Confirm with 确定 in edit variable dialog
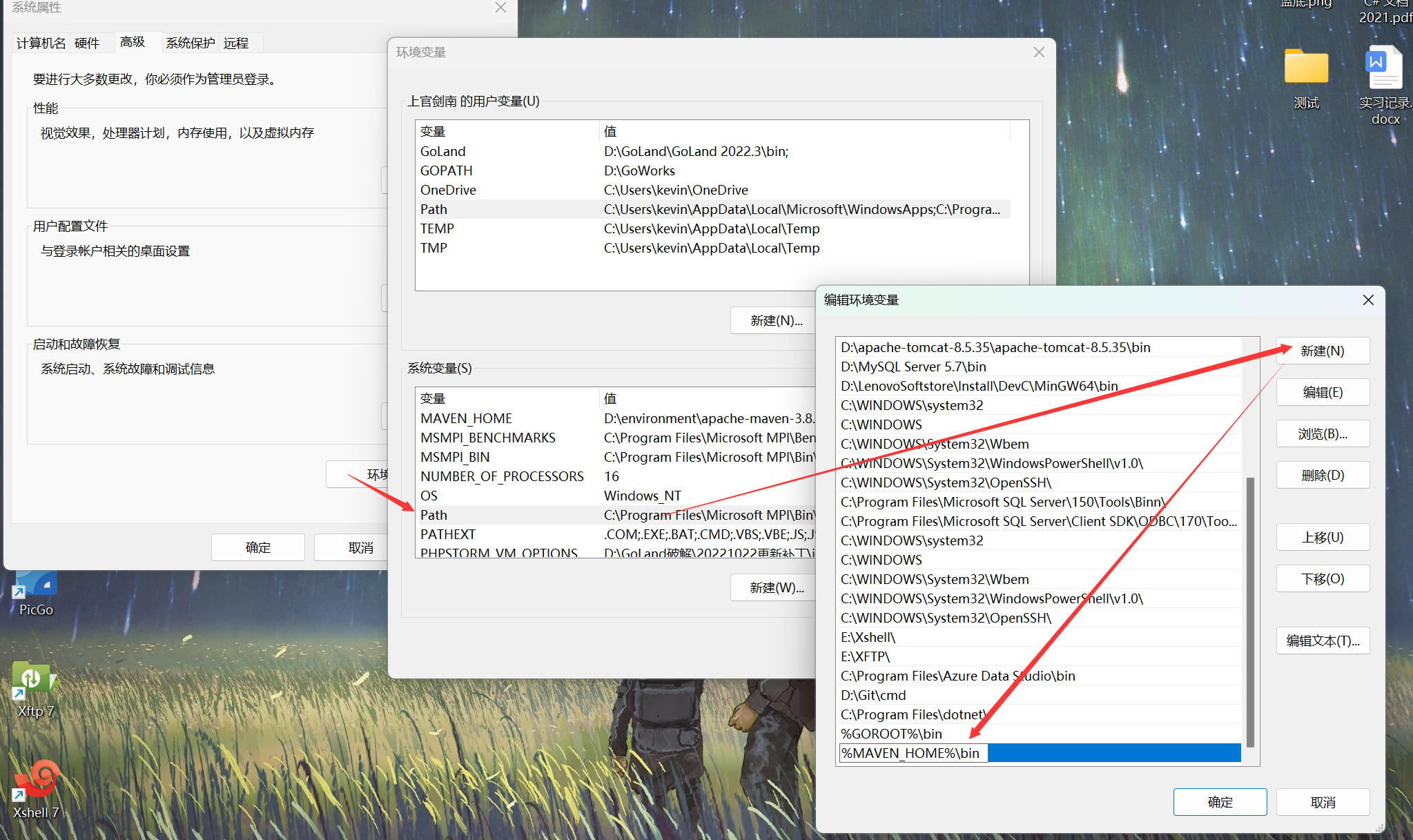1413x840 pixels. click(1220, 802)
